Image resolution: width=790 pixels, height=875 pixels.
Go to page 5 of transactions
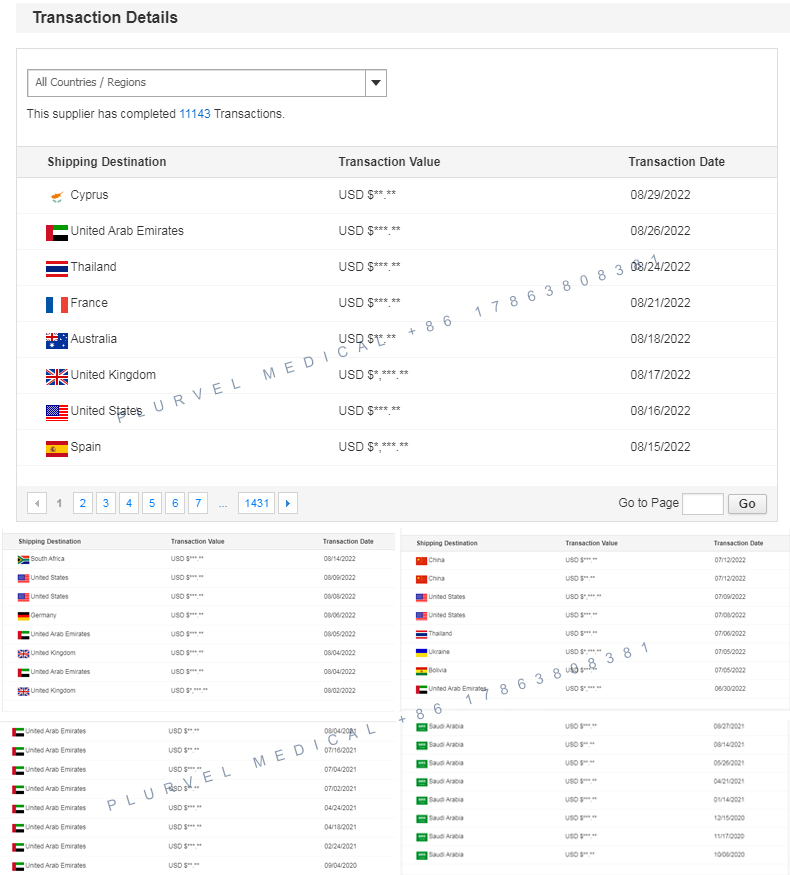152,503
